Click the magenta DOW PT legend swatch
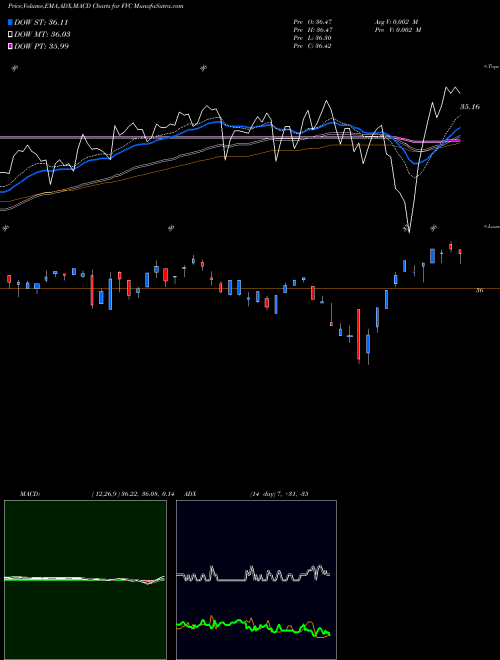The height and width of the screenshot is (660, 500). click(11, 46)
